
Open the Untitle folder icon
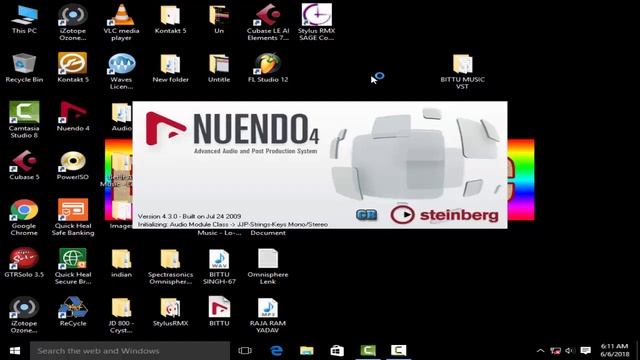click(x=219, y=68)
